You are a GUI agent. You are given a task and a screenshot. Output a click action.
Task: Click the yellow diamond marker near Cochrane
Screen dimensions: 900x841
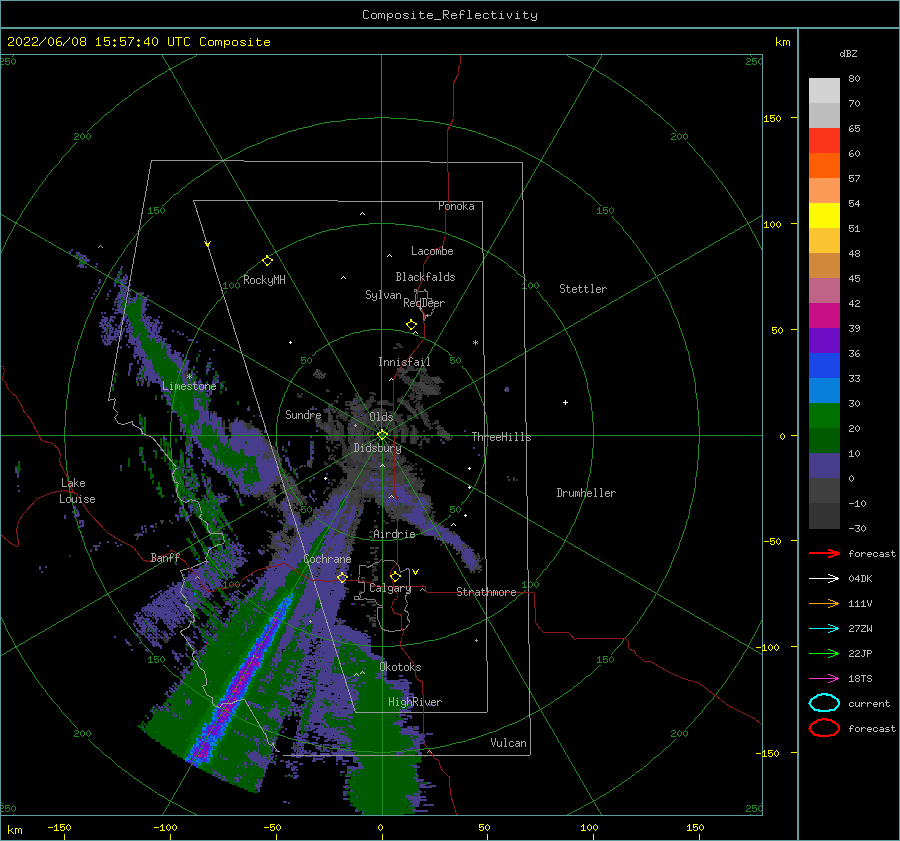[x=342, y=577]
